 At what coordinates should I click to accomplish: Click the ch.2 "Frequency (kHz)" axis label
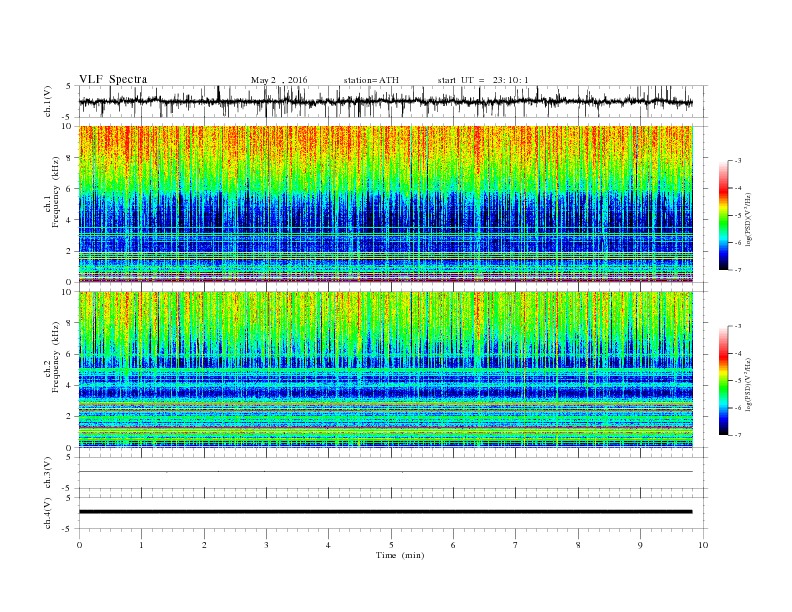tap(56, 356)
